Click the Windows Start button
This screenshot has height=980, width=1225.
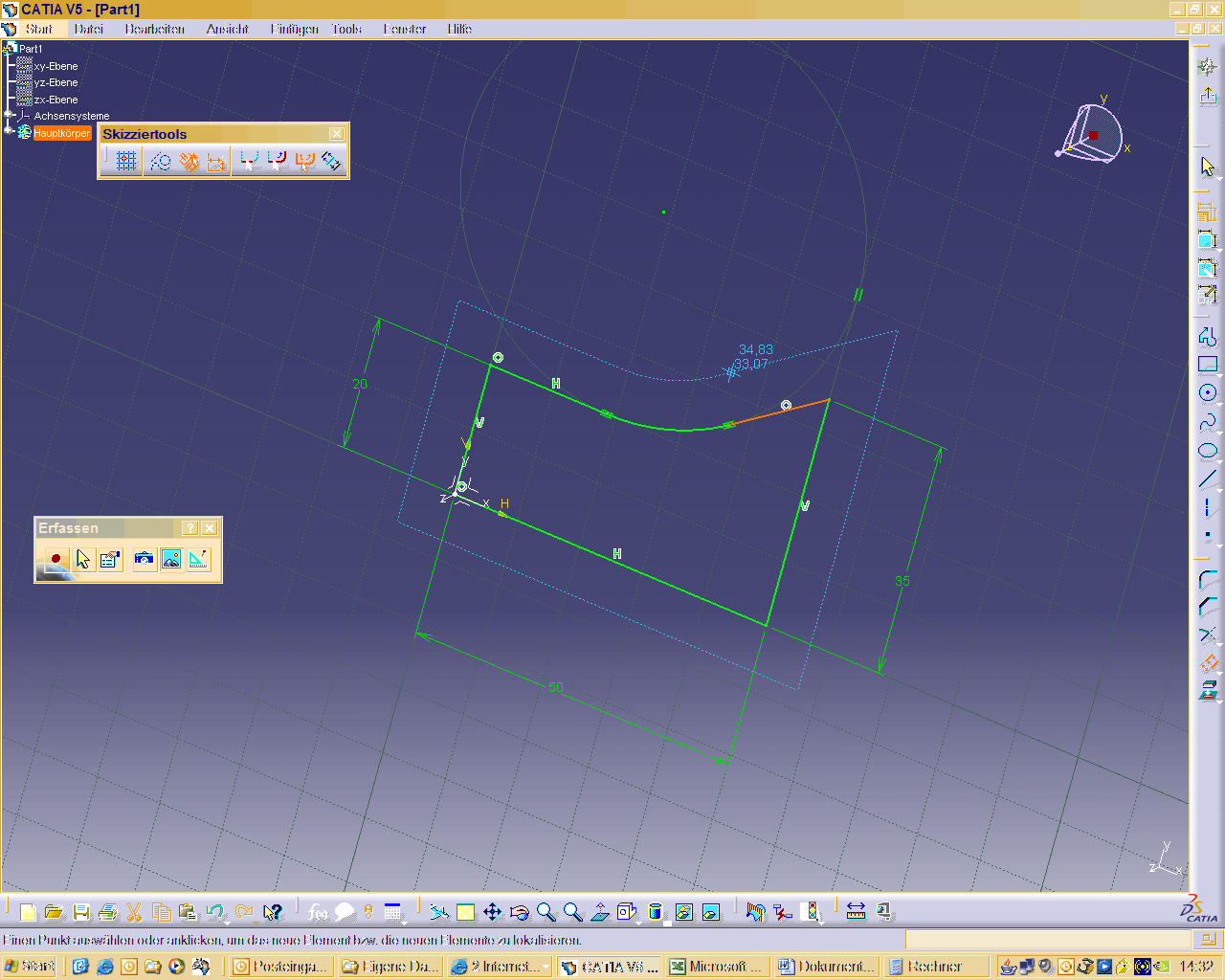coord(29,966)
